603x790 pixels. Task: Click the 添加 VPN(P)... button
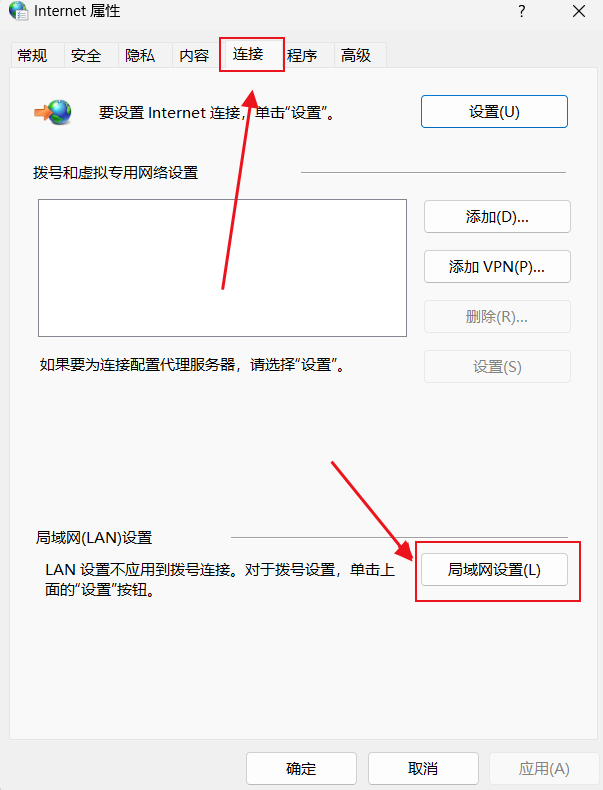pyautogui.click(x=497, y=267)
